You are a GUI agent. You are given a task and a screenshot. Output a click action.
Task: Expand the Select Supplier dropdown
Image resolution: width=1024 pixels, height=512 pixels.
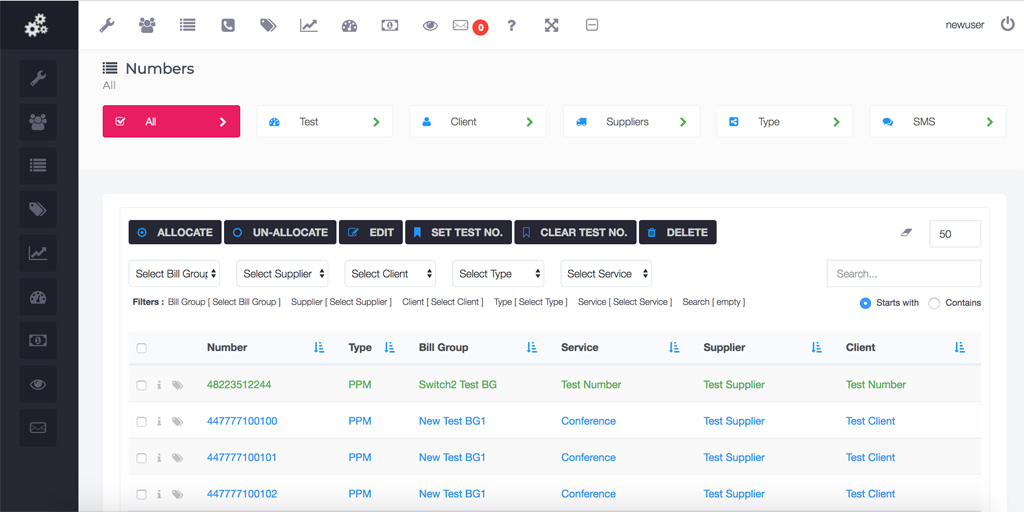pyautogui.click(x=284, y=274)
